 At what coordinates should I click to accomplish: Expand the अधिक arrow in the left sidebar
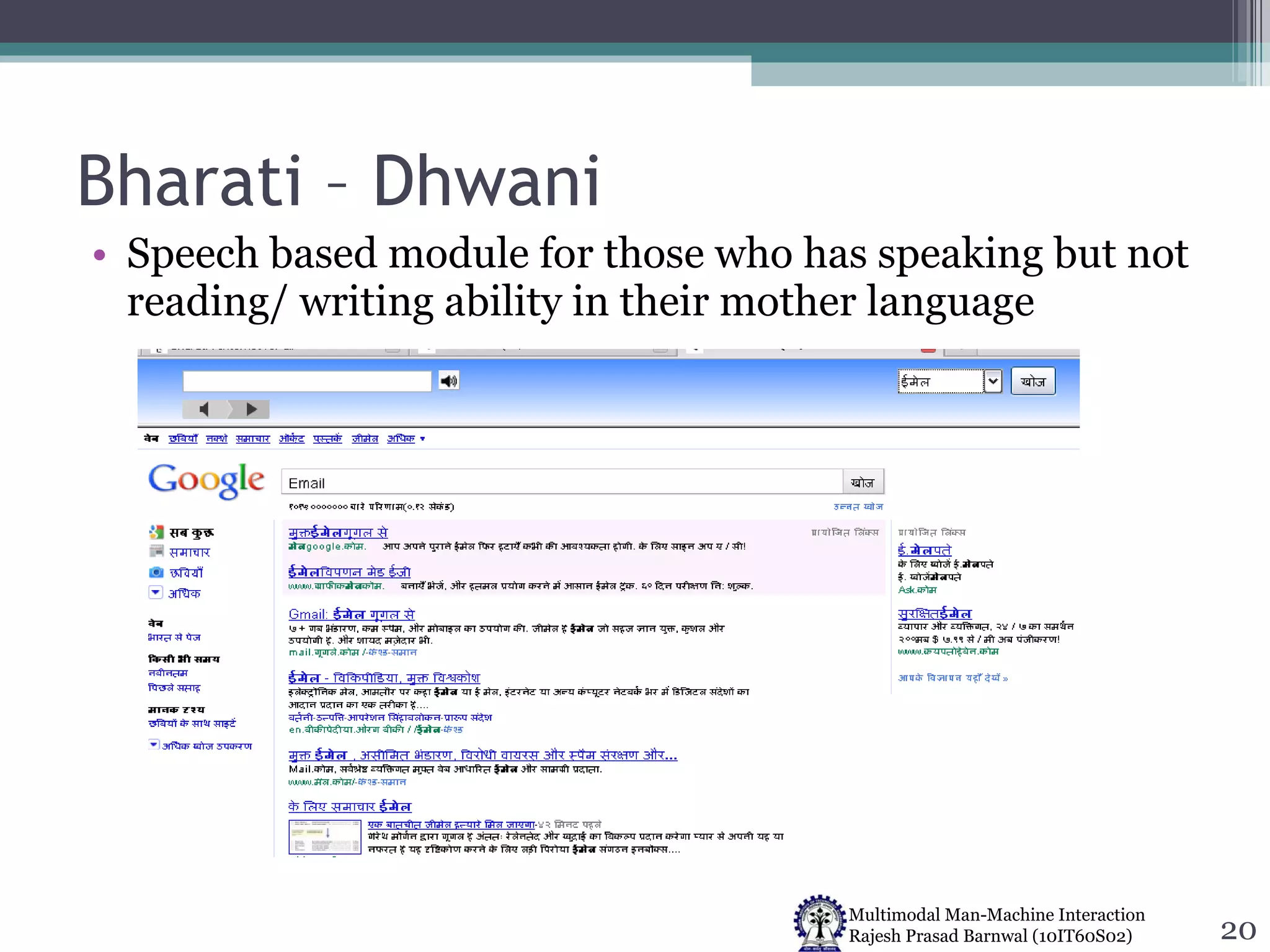[156, 592]
